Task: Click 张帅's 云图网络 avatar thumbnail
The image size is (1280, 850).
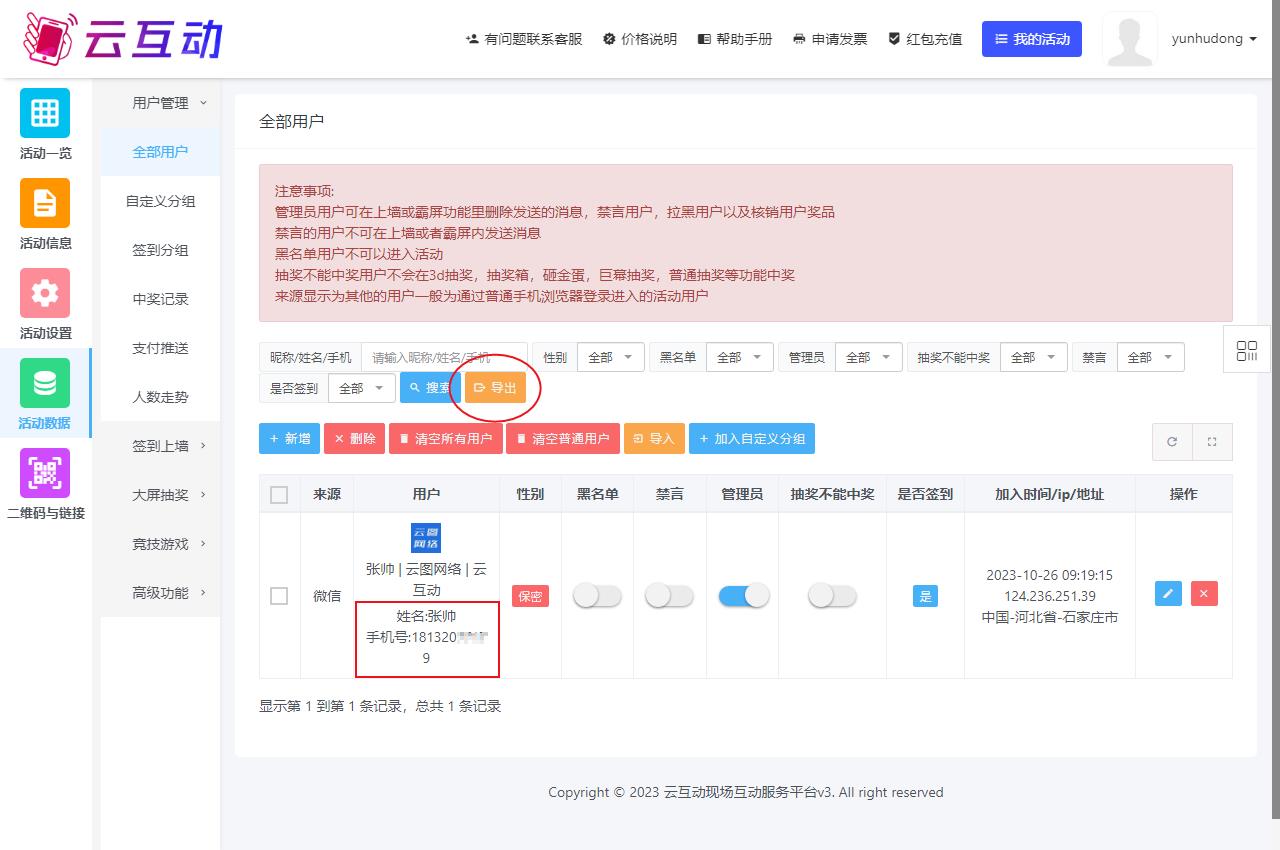Action: click(426, 538)
